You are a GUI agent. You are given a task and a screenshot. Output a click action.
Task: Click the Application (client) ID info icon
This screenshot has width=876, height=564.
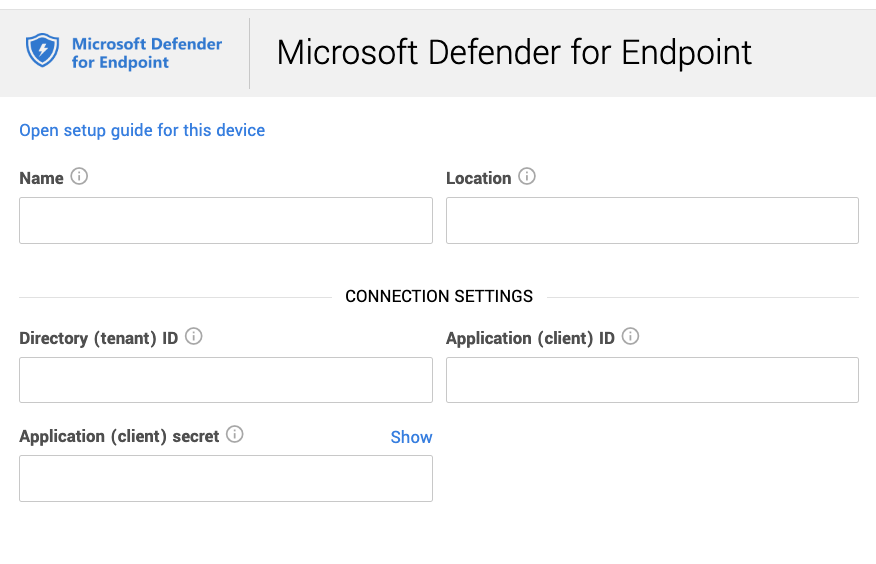coord(630,337)
